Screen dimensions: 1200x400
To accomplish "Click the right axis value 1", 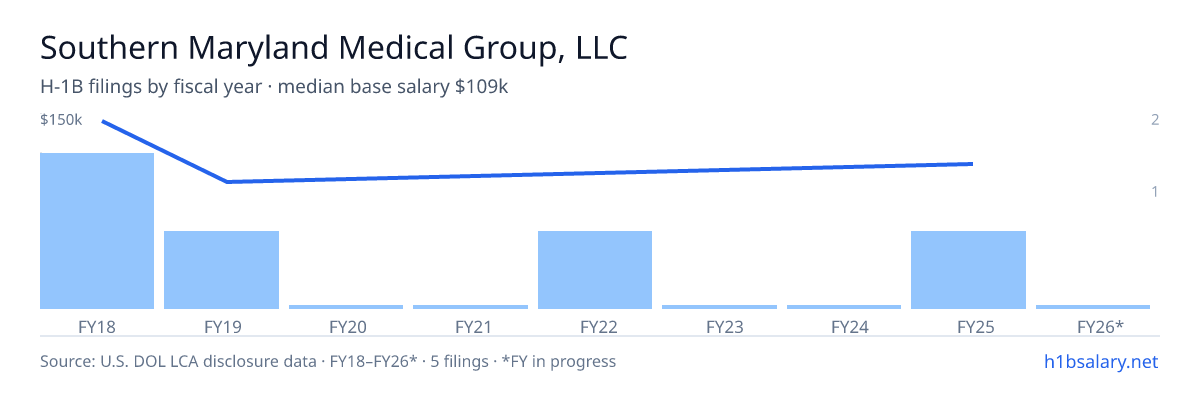I will pos(1155,191).
